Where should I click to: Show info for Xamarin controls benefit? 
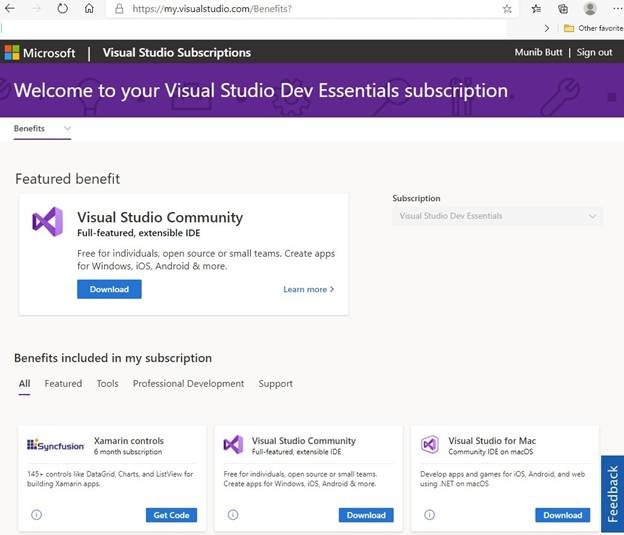coord(36,515)
